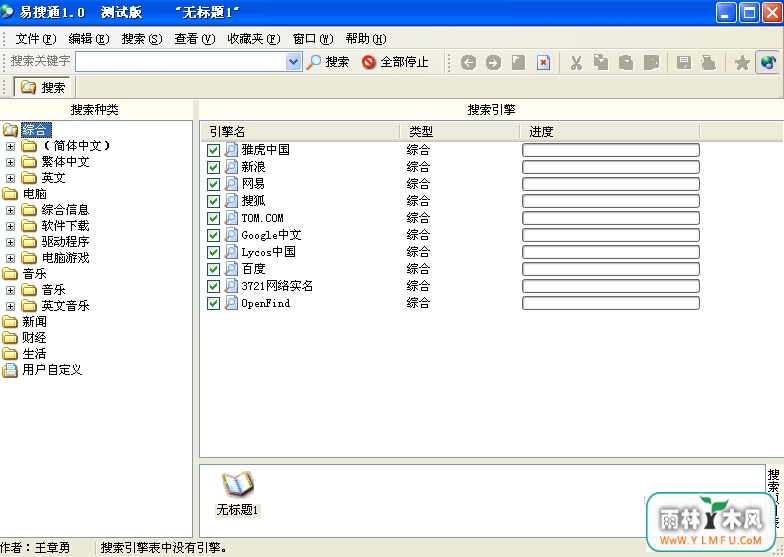This screenshot has height=557, width=784.
Task: Switch to the 搜索 tab
Action: [x=43, y=87]
